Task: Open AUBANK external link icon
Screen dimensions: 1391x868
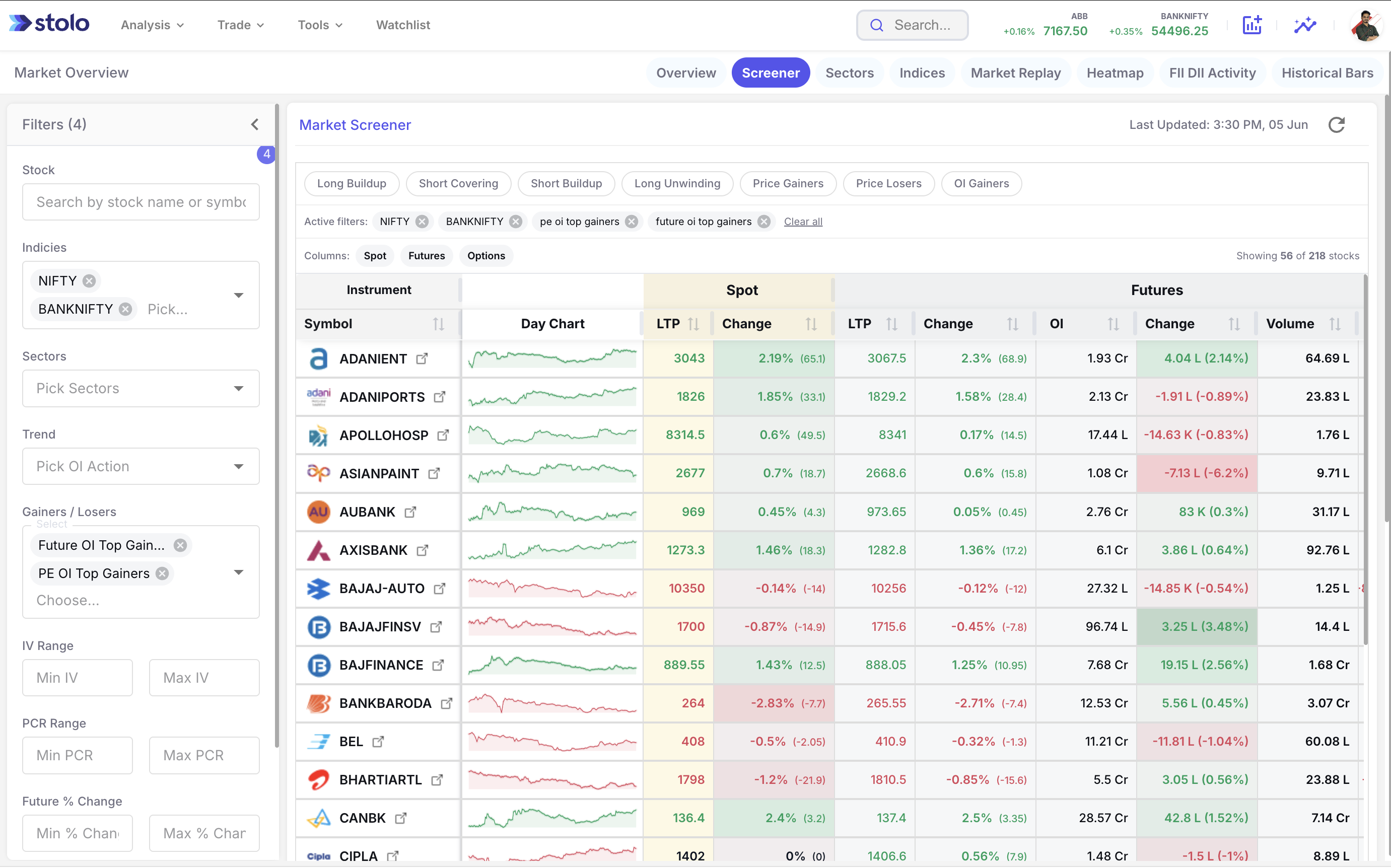Action: coord(410,512)
